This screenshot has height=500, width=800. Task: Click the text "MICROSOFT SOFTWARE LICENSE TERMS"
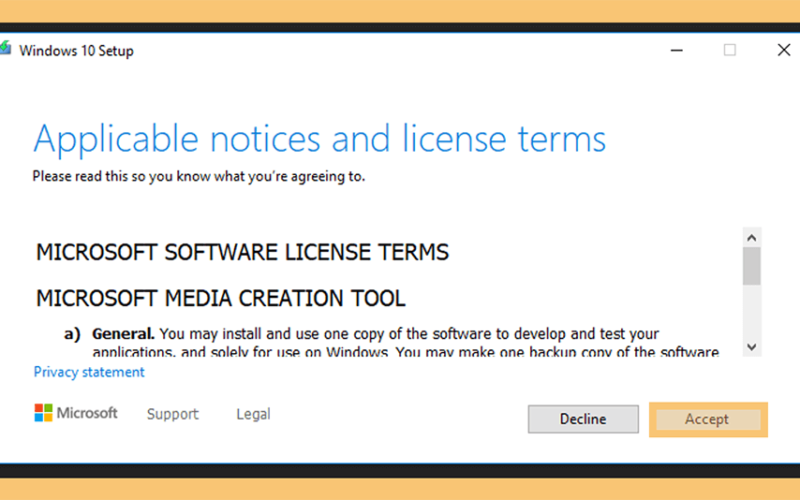242,252
